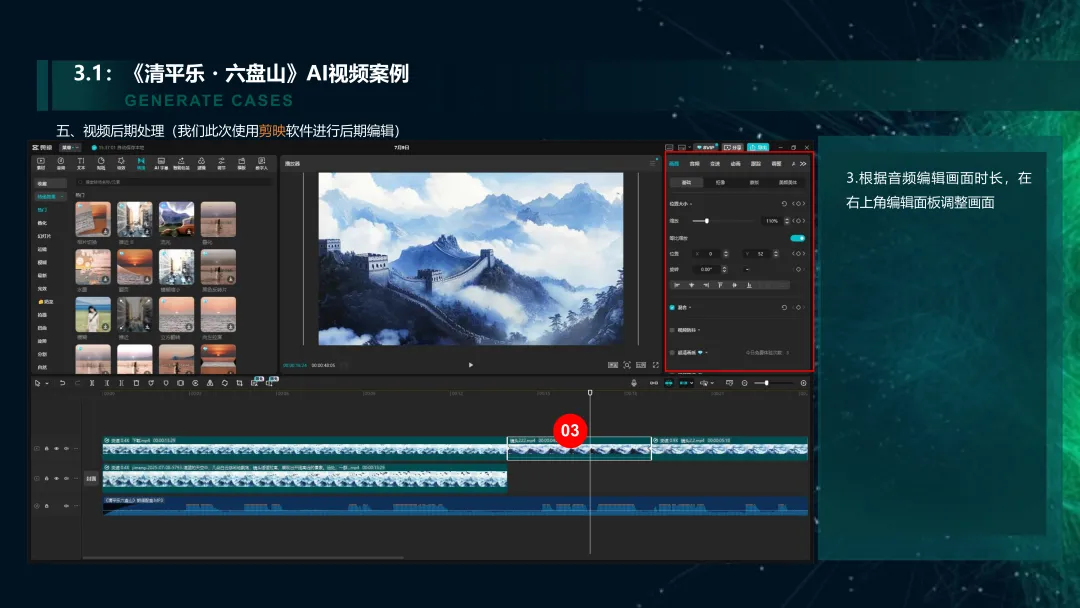Viewport: 1080px width, 608px height.
Task: Reset the 位置大小 position-size settings
Action: point(784,204)
